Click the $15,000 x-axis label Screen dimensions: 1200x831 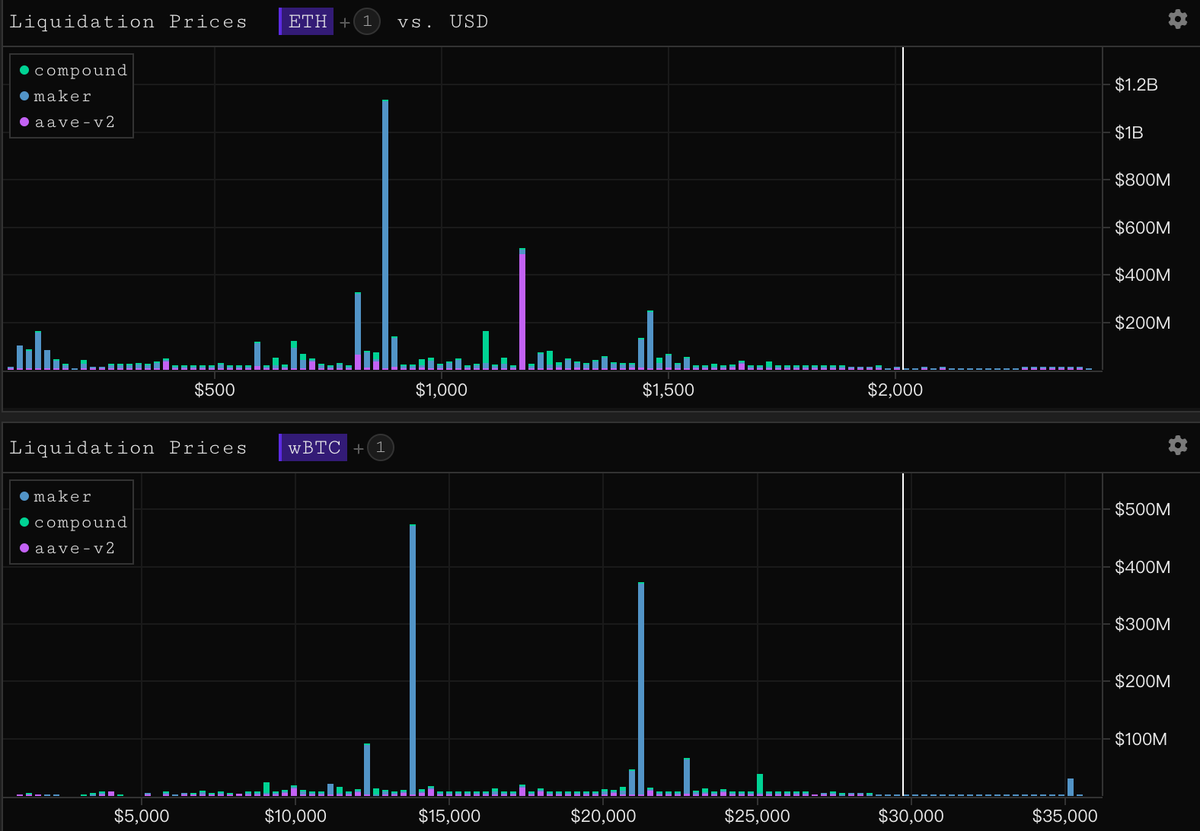pos(449,816)
